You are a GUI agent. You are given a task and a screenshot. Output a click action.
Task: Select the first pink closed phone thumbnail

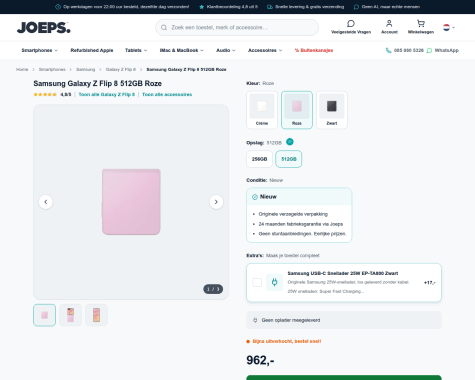(44, 315)
